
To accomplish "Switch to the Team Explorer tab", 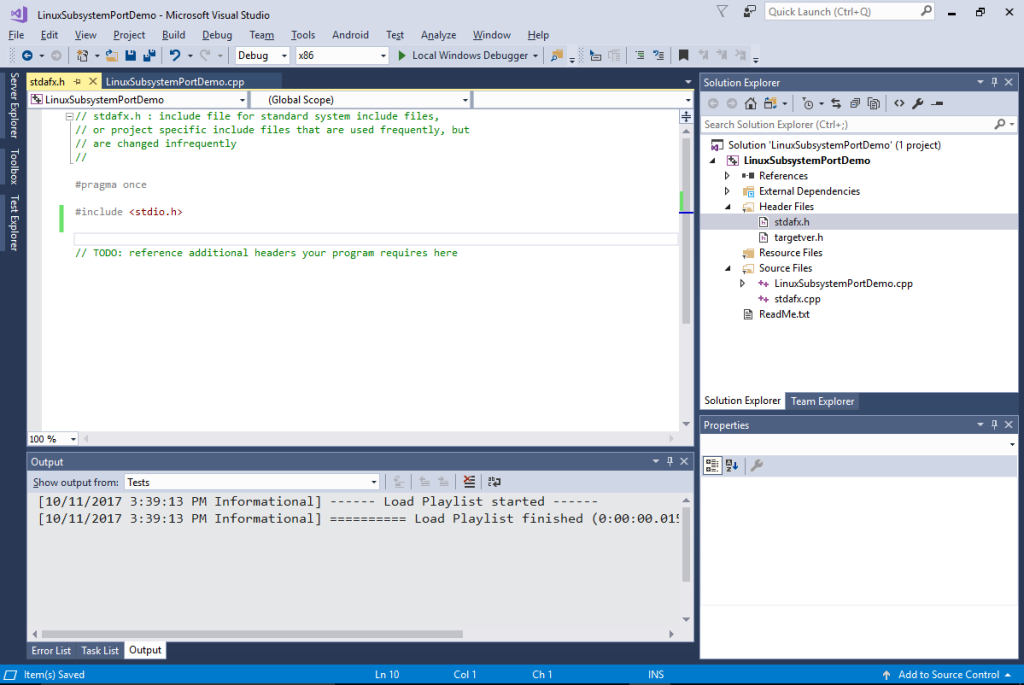I will coord(822,400).
